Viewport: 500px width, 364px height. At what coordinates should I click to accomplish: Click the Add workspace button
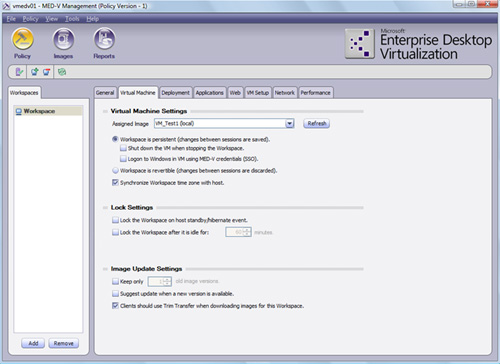pos(33,343)
